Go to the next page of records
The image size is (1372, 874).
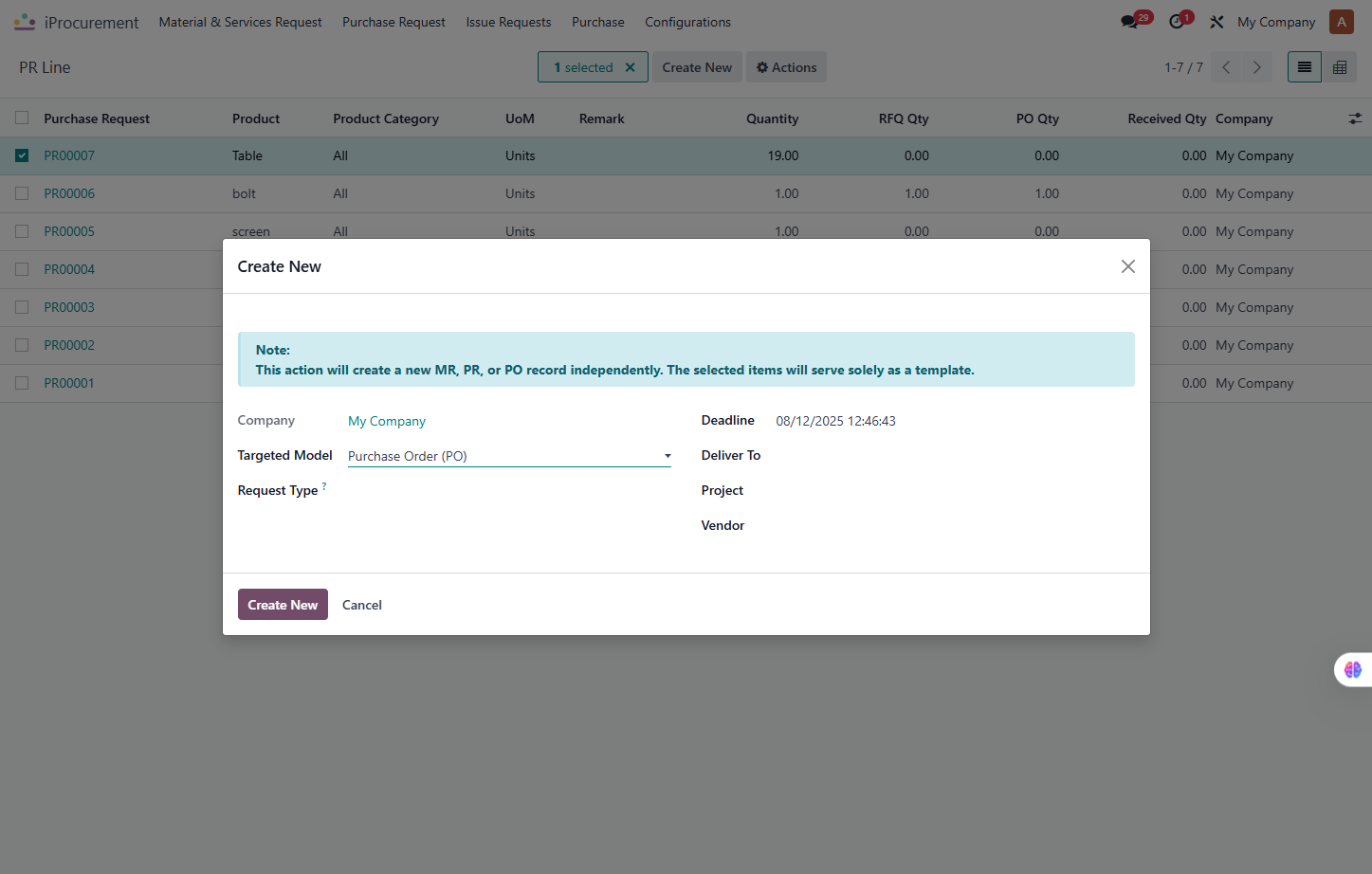[x=1257, y=67]
